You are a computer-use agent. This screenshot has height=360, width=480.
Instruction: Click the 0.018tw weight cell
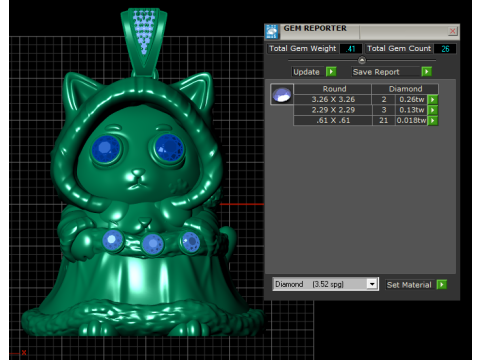412,120
